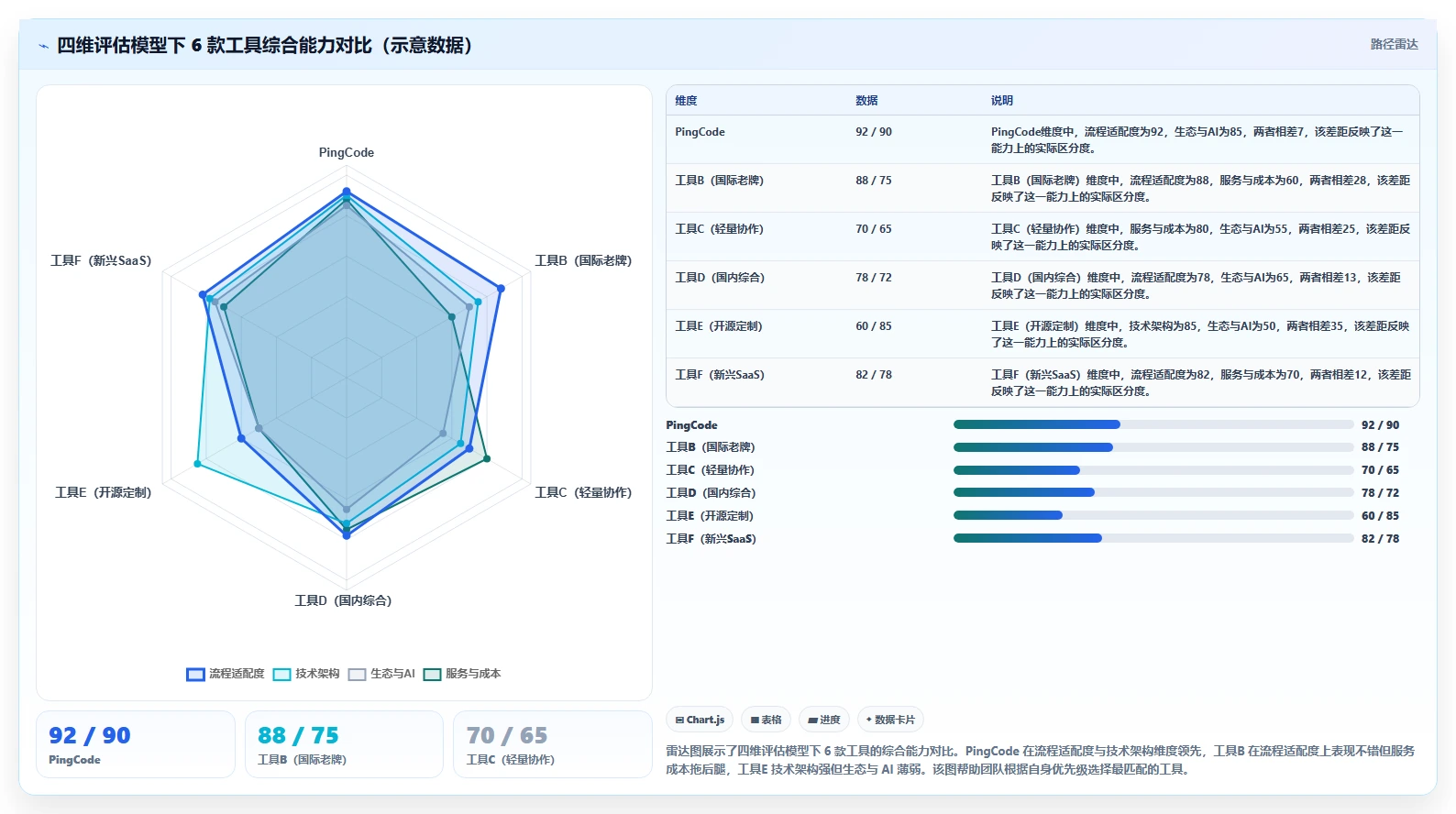Click the 92 / 90 value in table

tap(874, 132)
